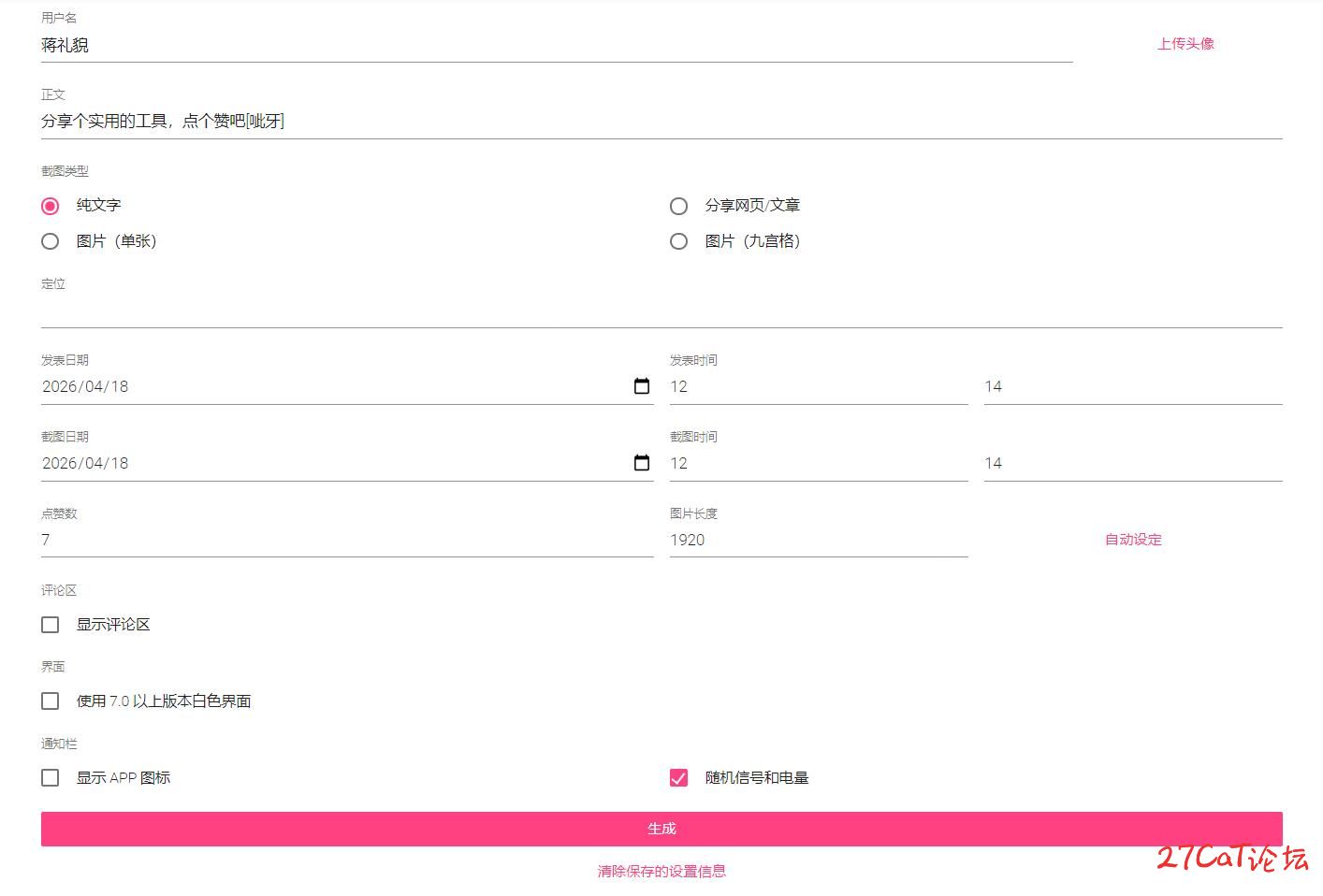Click 自动设定 for image length
Viewport: 1323px width, 896px height.
(x=1133, y=540)
